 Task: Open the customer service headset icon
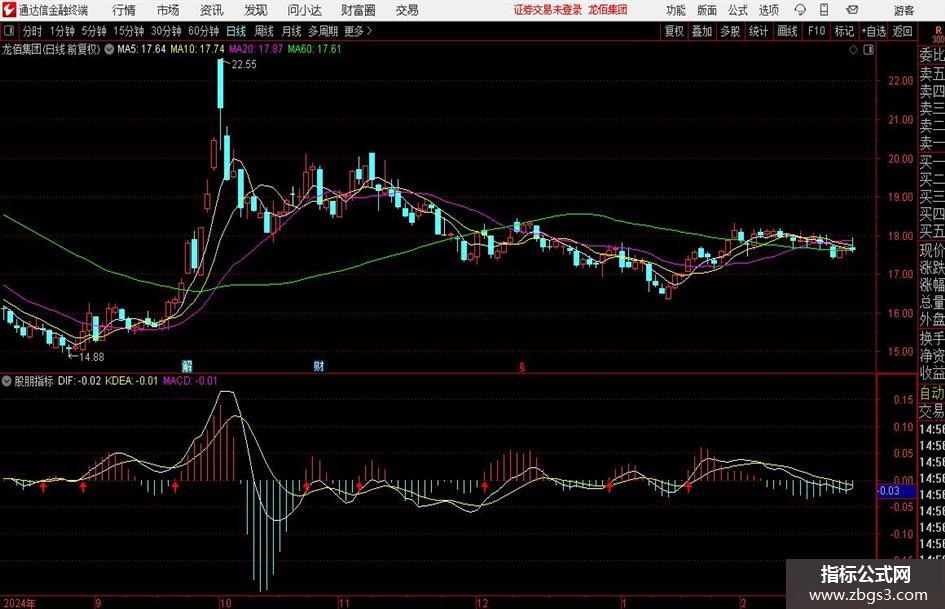pos(800,10)
